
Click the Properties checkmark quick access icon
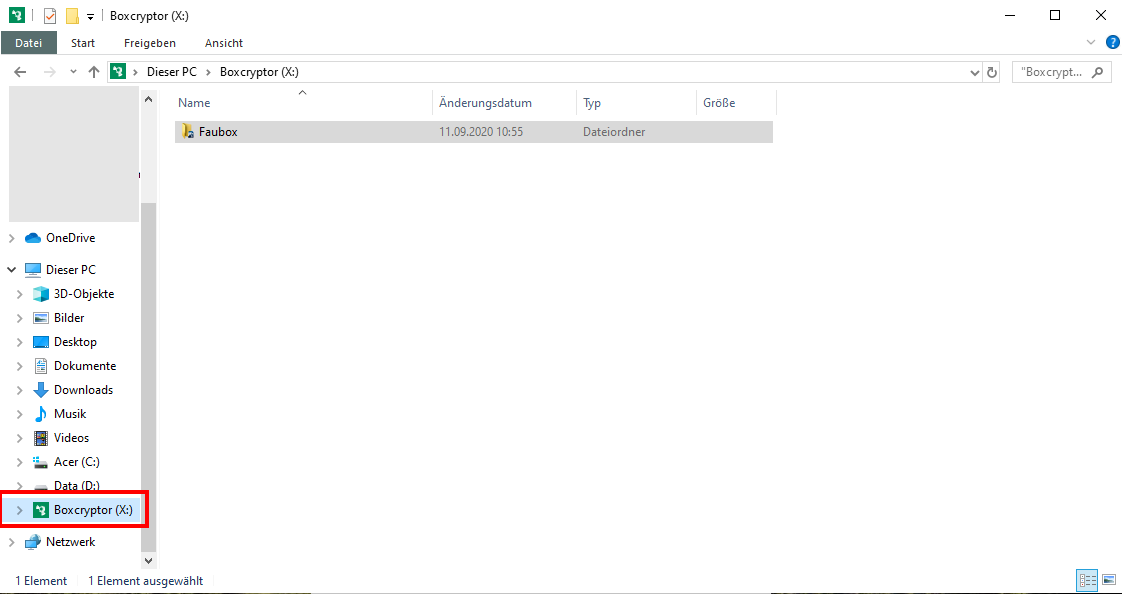coord(50,16)
